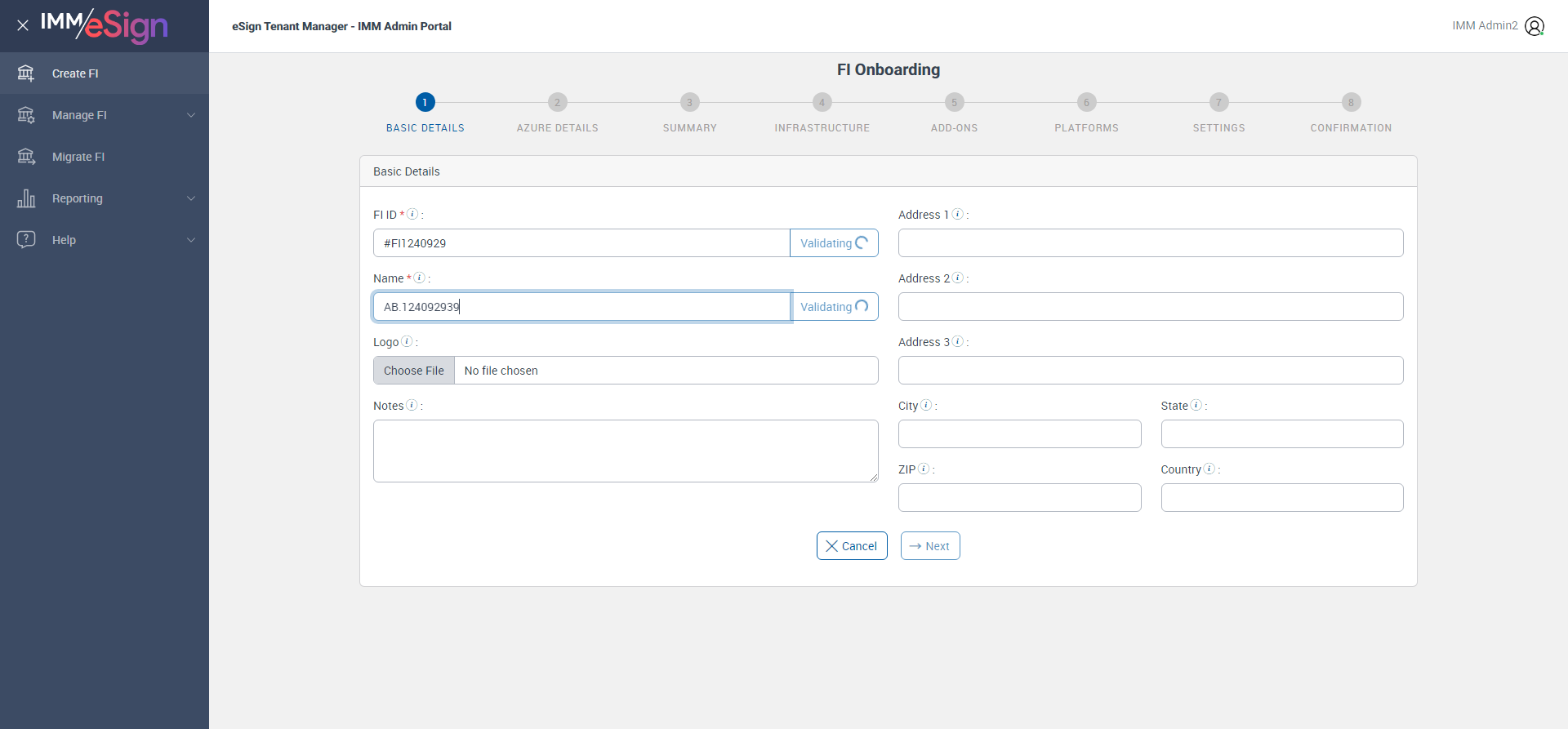Click the Notes info icon
This screenshot has height=729, width=1568.
click(412, 406)
